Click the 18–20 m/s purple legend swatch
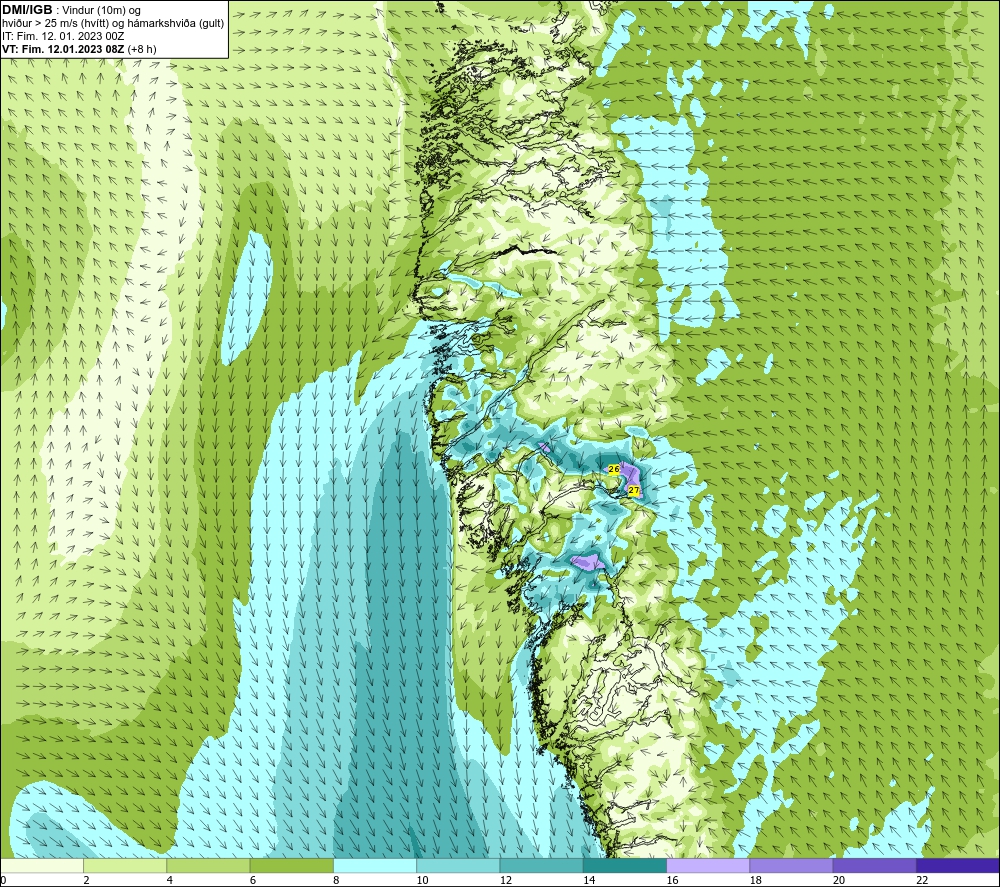 pyautogui.click(x=791, y=865)
